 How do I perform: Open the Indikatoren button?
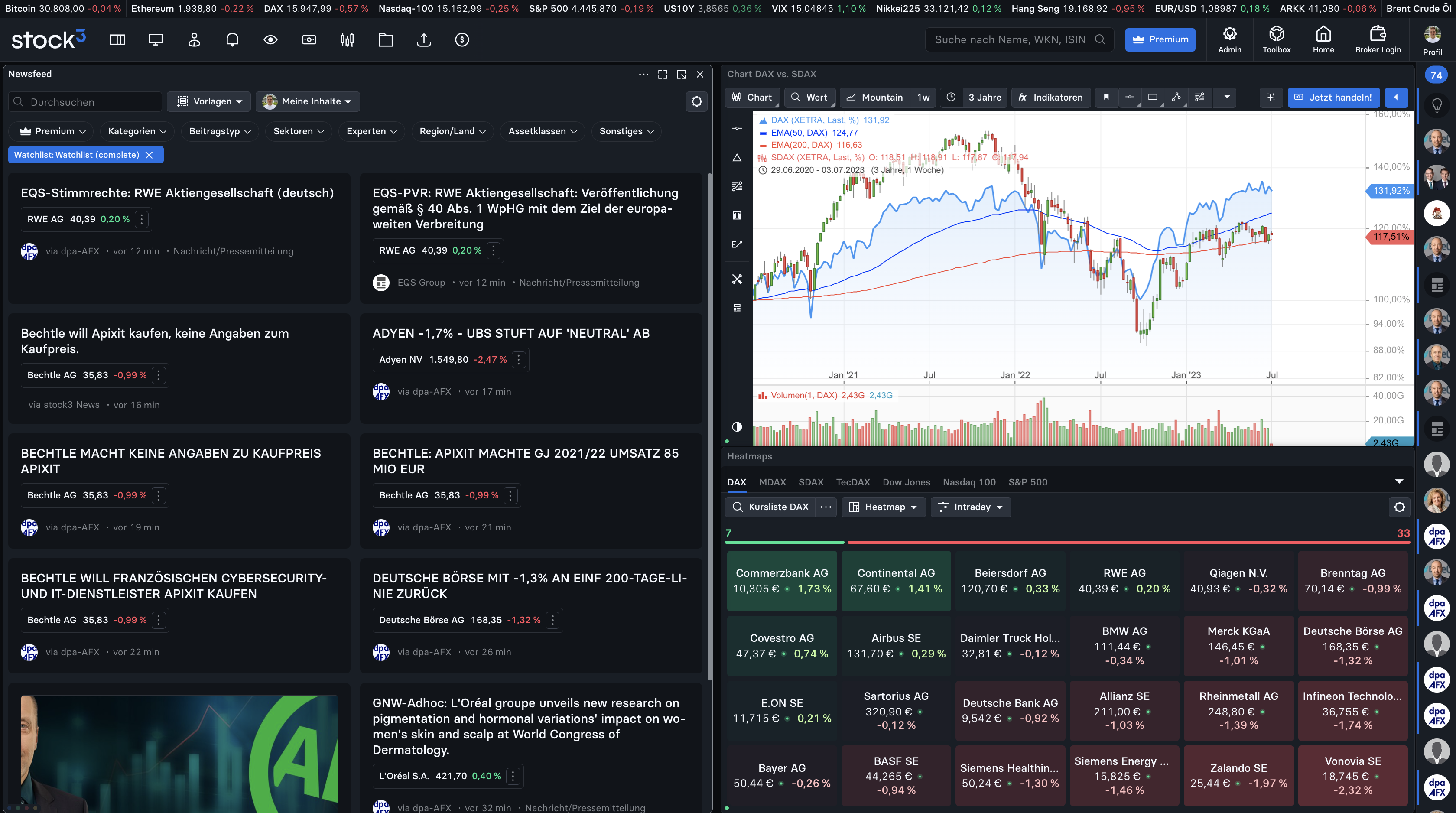1050,97
